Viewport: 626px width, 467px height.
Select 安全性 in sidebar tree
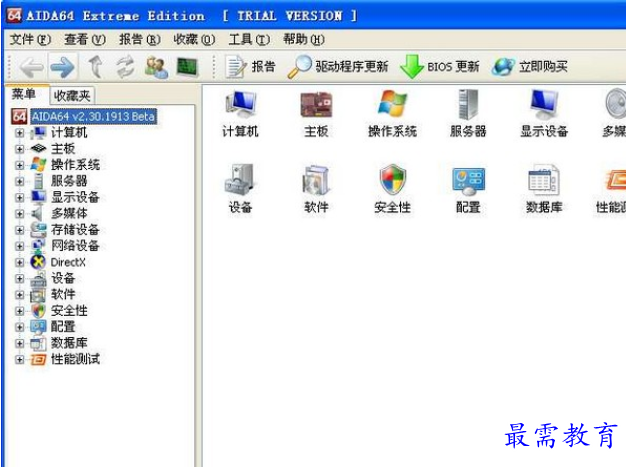pos(69,311)
